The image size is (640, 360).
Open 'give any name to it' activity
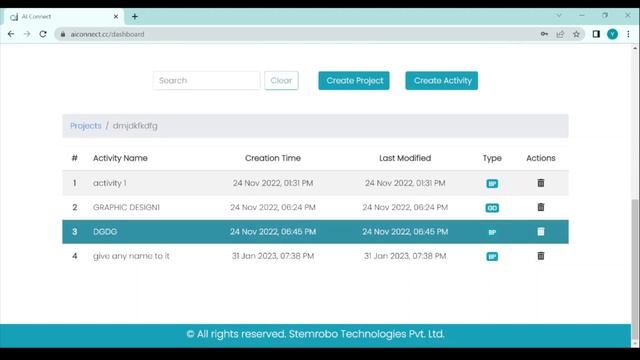coord(131,256)
